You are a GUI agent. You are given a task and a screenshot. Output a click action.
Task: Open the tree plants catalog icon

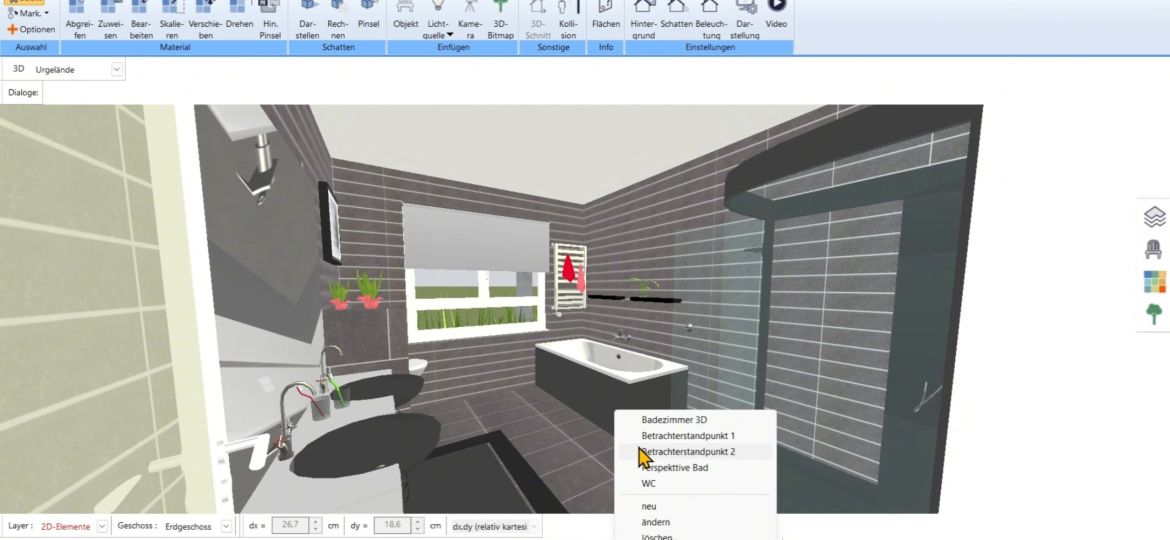click(1154, 314)
